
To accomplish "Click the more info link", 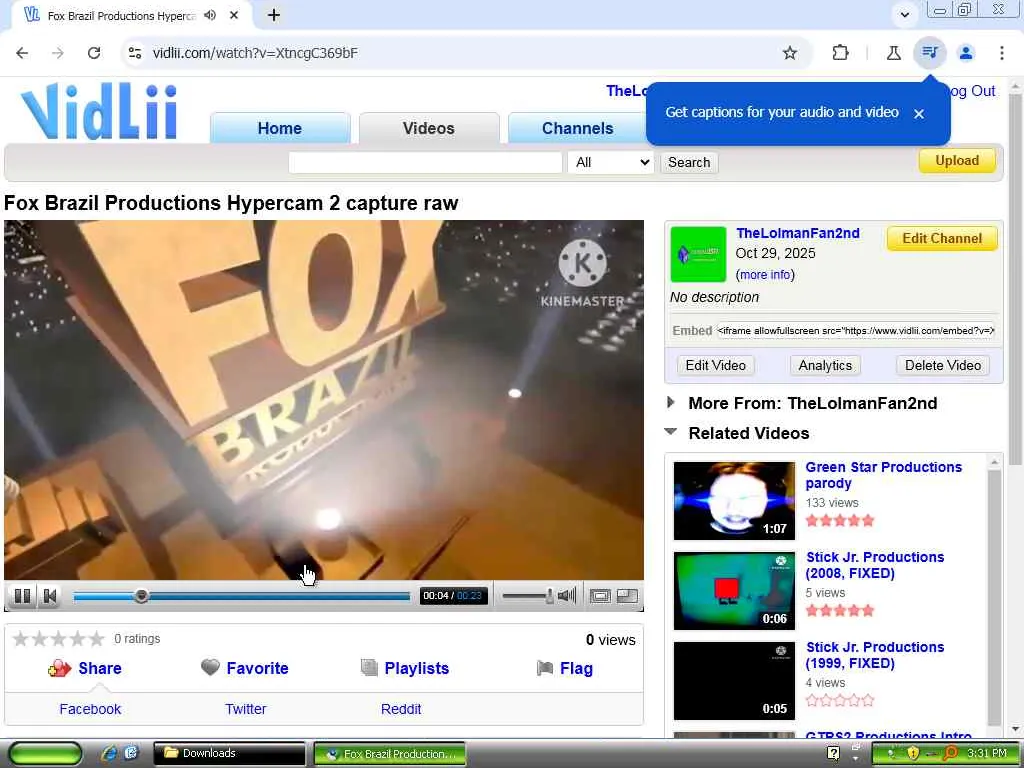I will coord(765,274).
